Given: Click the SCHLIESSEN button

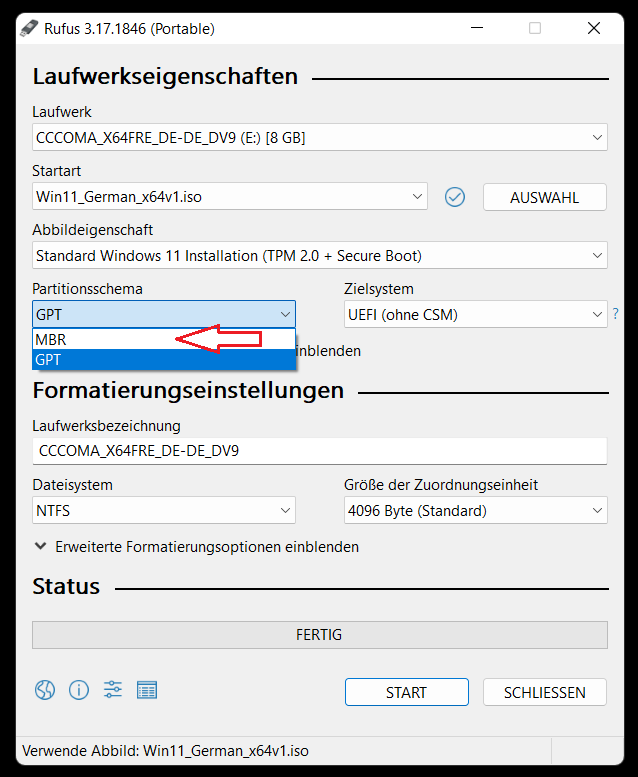Looking at the screenshot, I should (544, 692).
